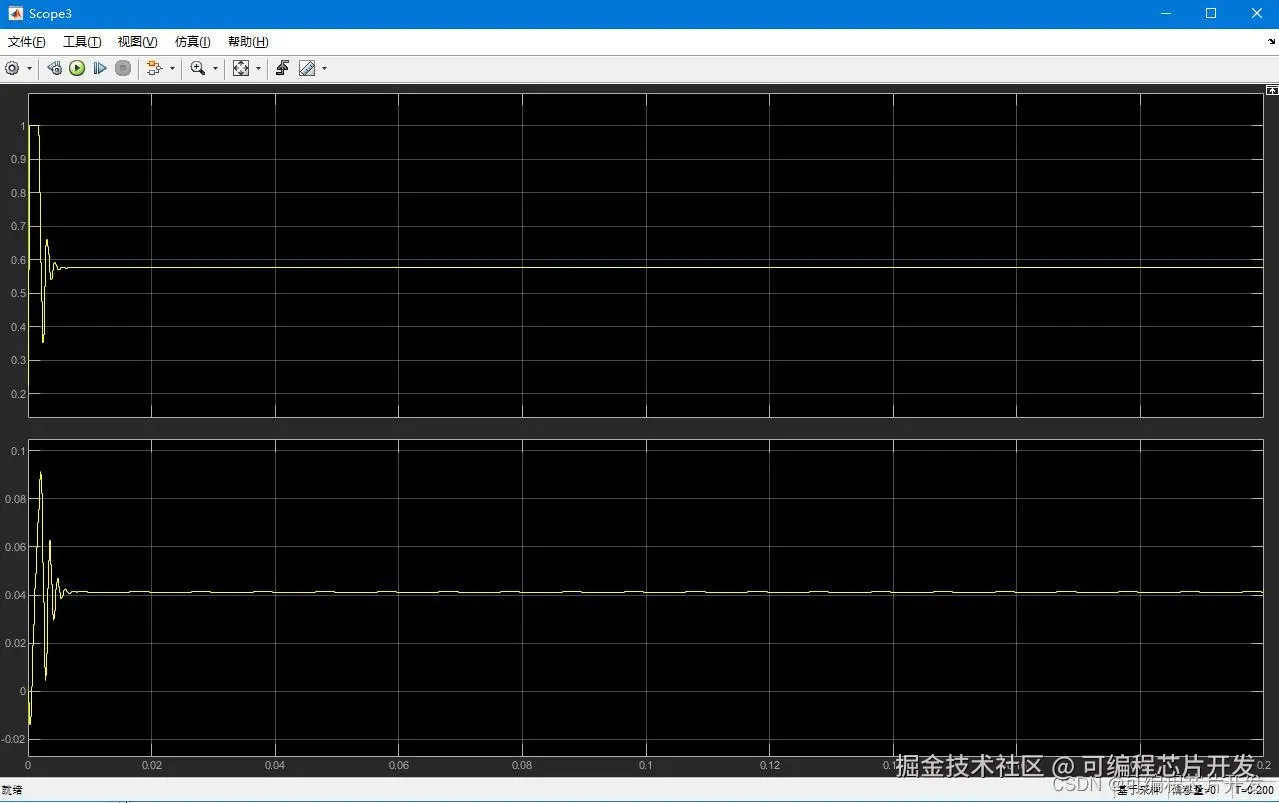This screenshot has height=803, width=1279.
Task: Open the triggers tool icon
Action: point(283,68)
